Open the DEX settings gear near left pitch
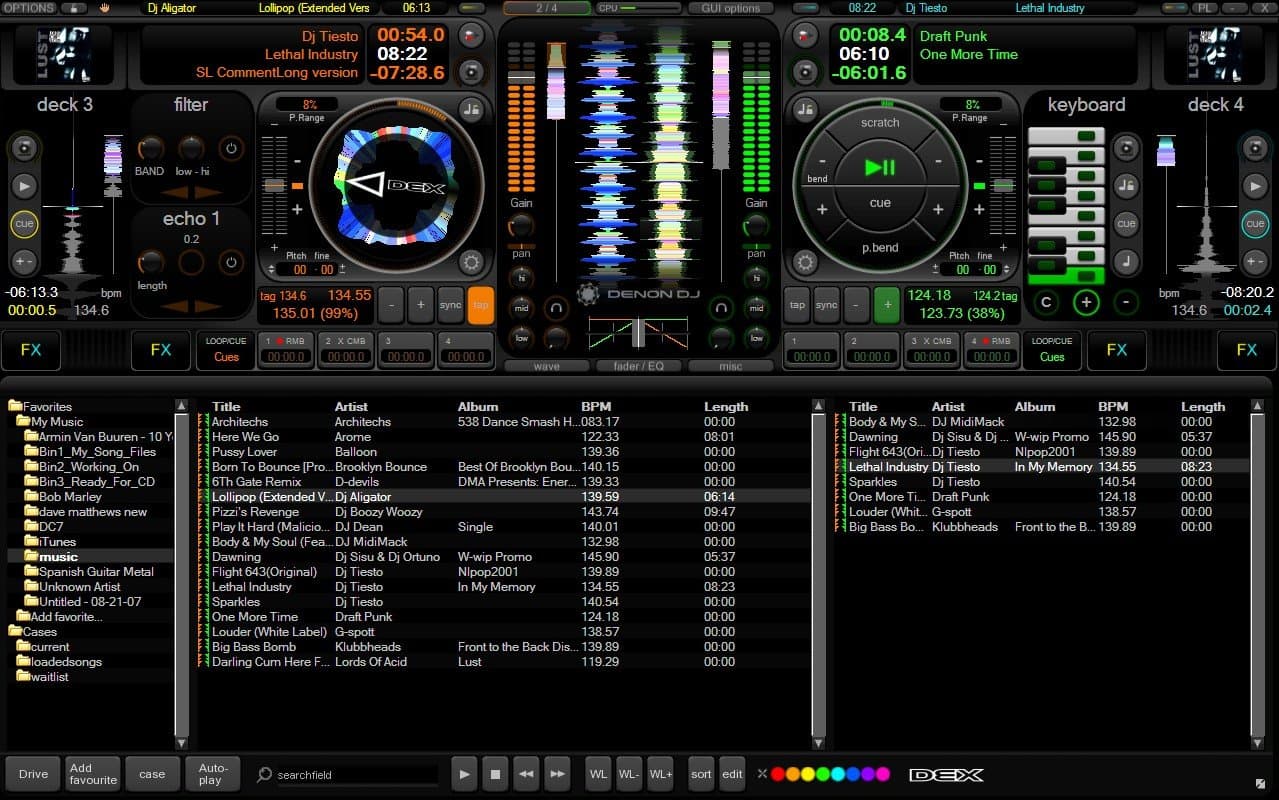The width and height of the screenshot is (1279, 800). [x=469, y=262]
